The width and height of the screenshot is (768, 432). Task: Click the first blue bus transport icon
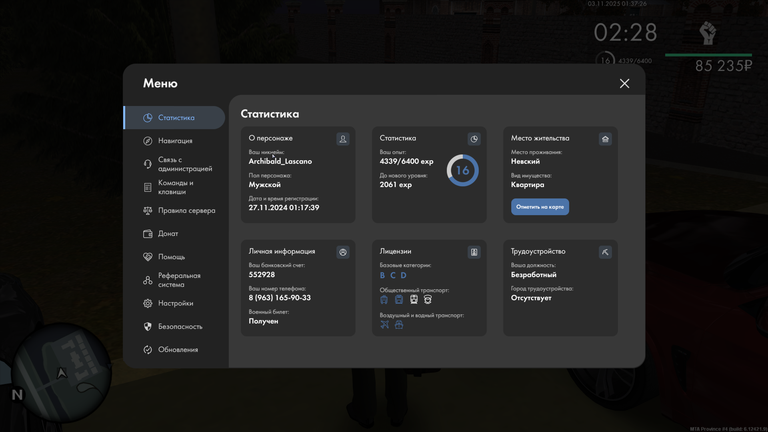tap(384, 299)
